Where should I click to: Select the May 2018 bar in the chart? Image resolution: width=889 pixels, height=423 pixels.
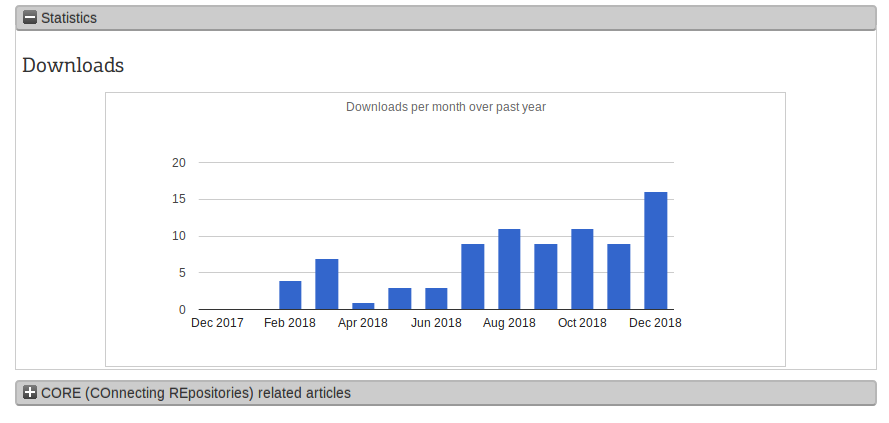click(400, 298)
